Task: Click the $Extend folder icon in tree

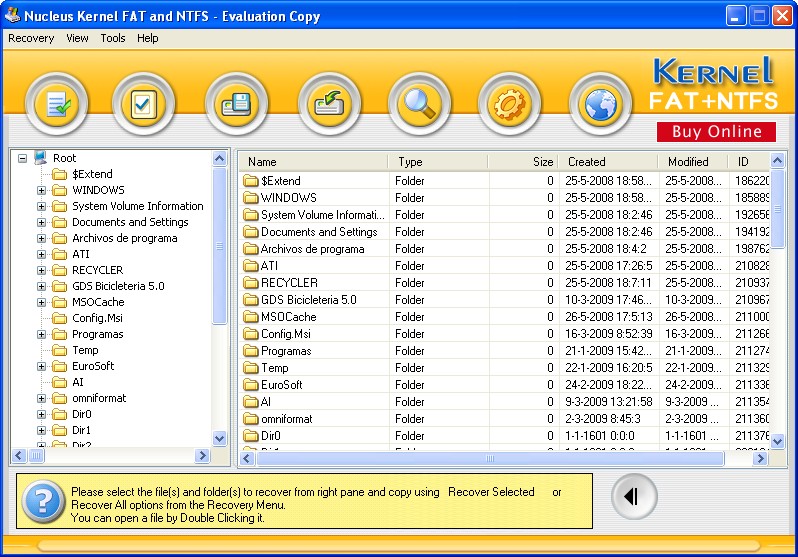Action: 60,174
